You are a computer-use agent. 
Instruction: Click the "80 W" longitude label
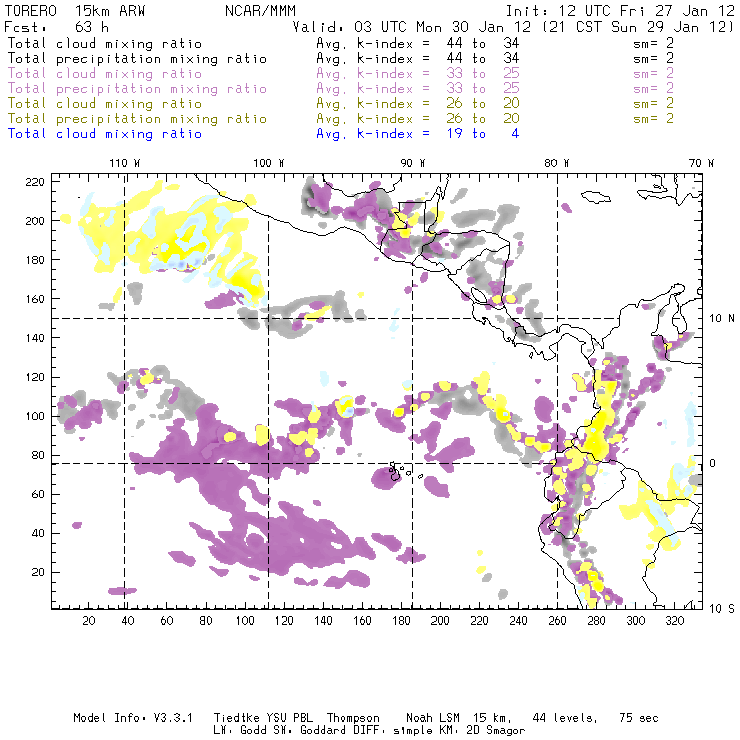(556, 163)
